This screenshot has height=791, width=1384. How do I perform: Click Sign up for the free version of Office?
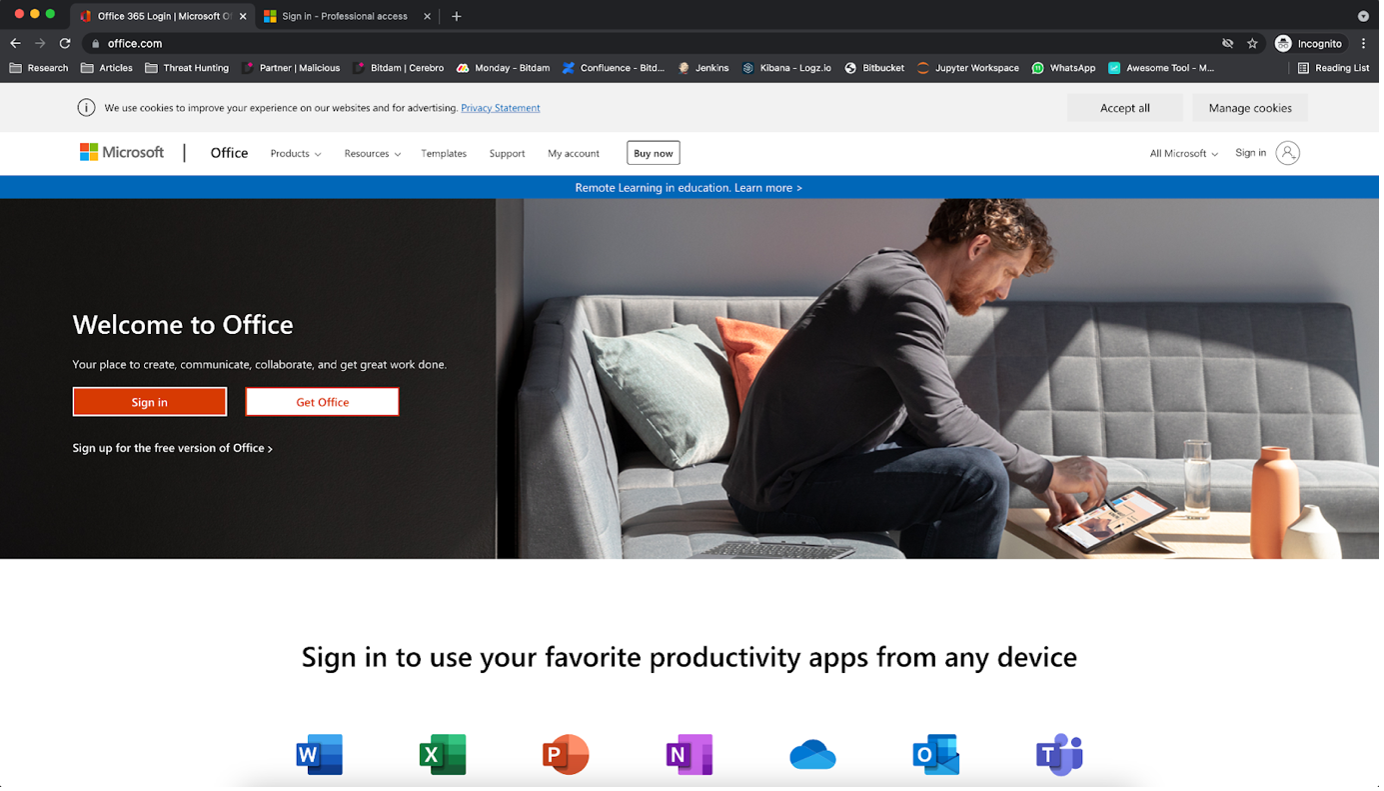coord(173,450)
